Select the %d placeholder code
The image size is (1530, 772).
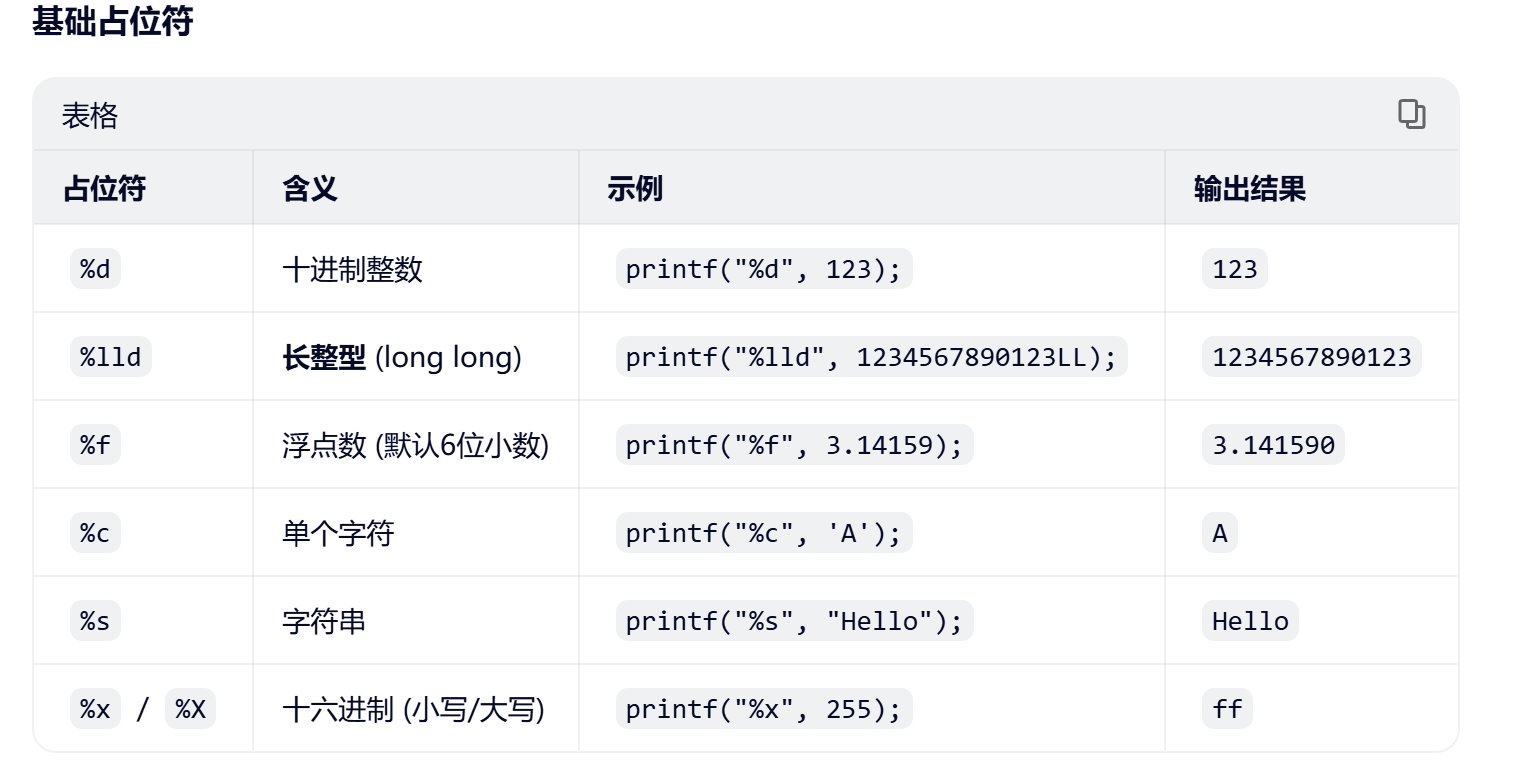(95, 269)
